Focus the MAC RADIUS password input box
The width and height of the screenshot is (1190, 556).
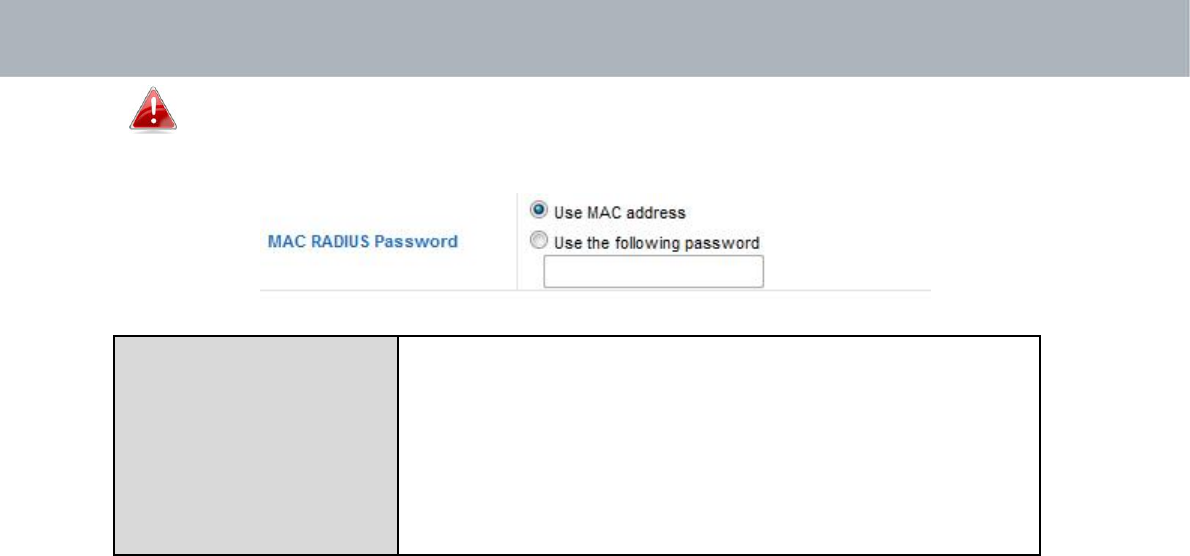pos(653,272)
